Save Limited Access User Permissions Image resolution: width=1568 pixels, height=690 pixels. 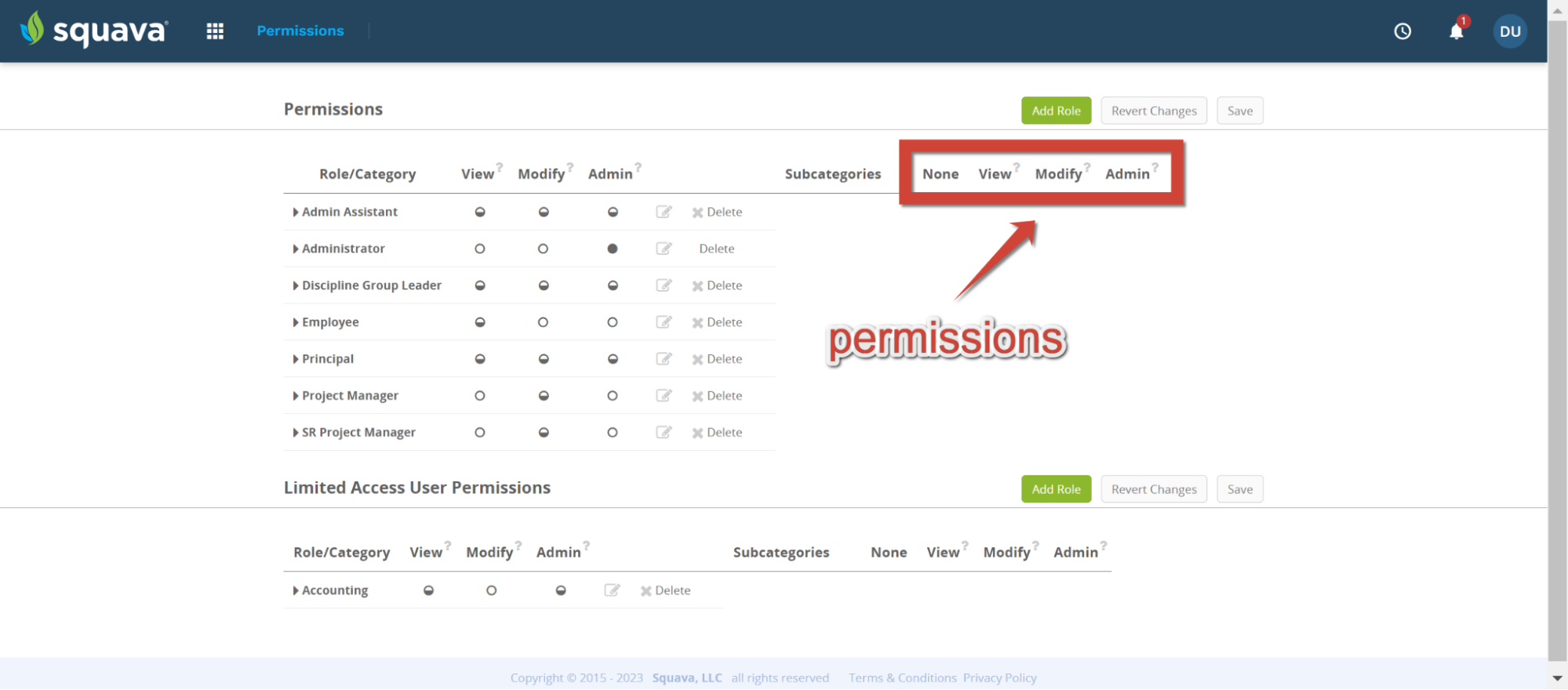[x=1240, y=489]
